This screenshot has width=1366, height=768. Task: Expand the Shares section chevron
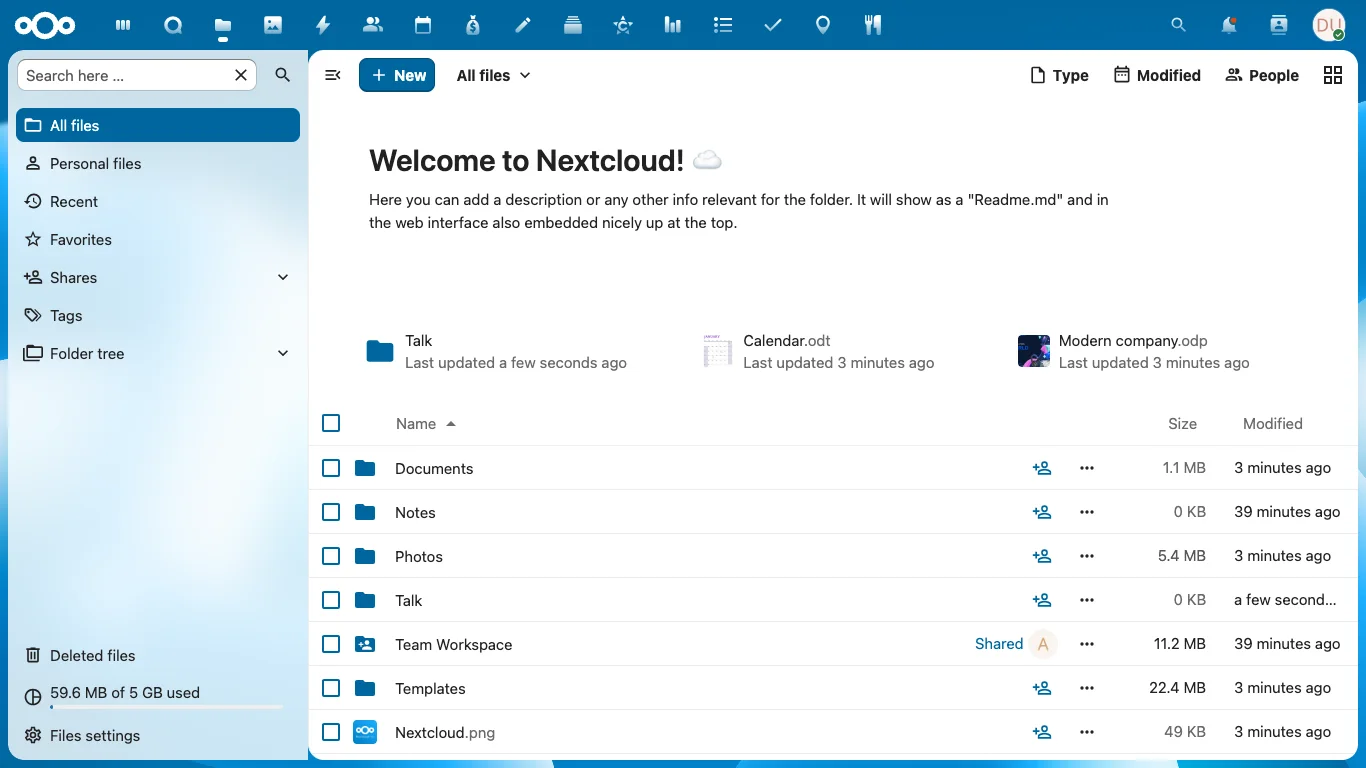[x=283, y=277]
